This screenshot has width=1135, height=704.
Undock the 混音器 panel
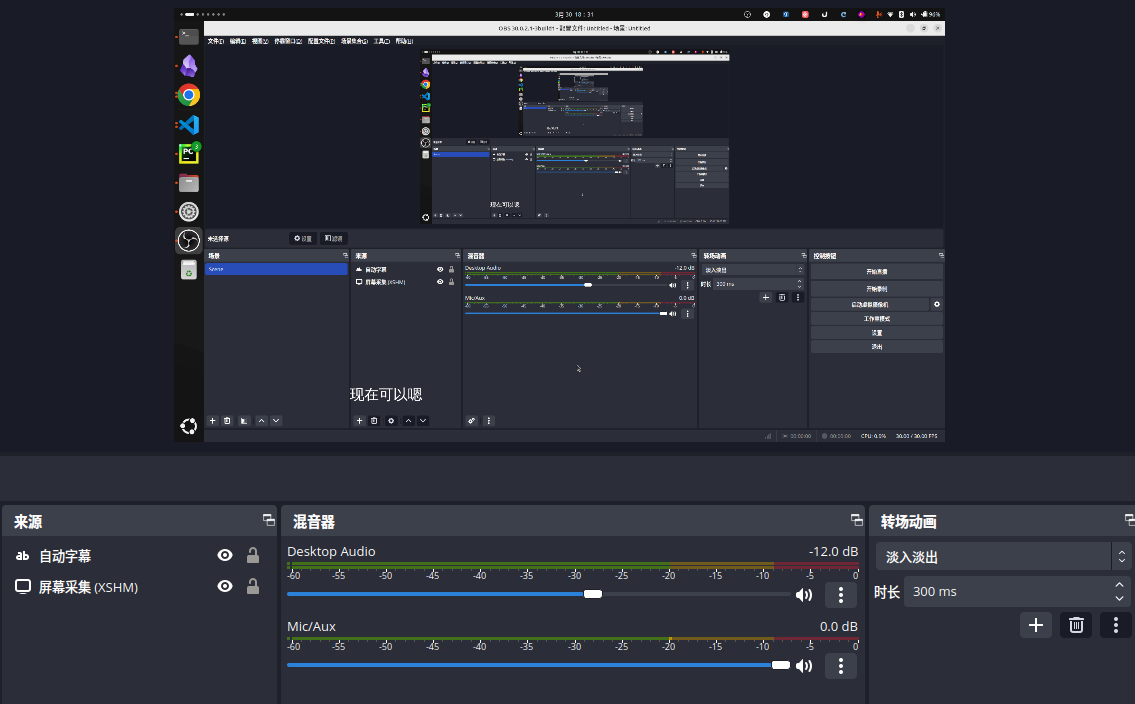click(856, 520)
